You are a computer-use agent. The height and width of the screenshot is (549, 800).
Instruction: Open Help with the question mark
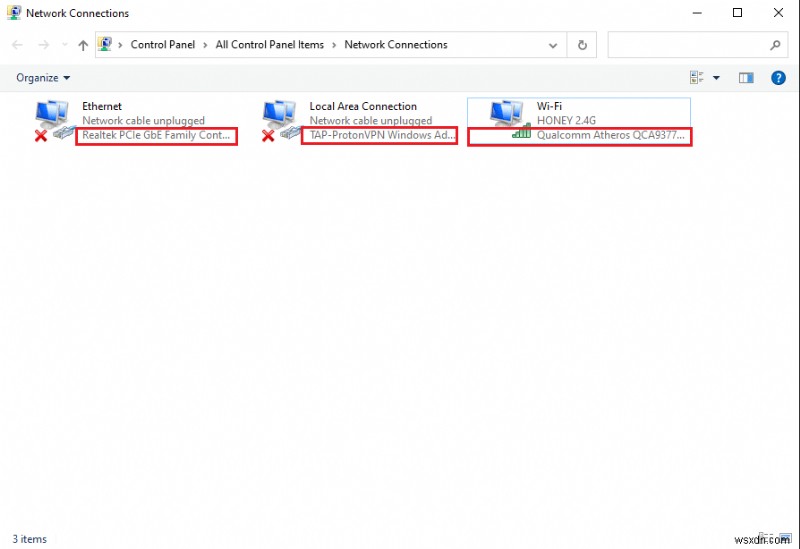pyautogui.click(x=778, y=78)
